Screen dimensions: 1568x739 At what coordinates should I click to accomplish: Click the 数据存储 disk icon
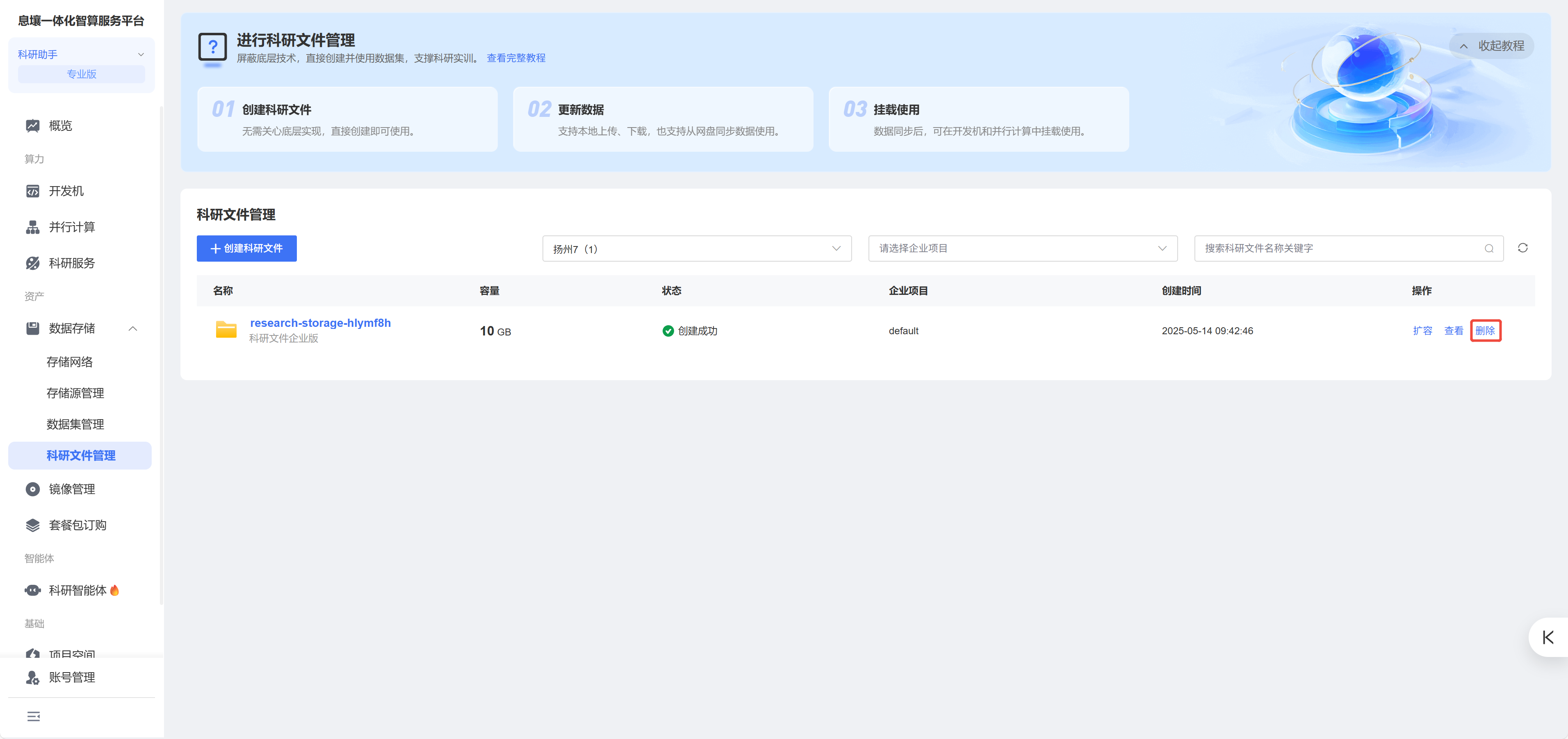[x=33, y=328]
